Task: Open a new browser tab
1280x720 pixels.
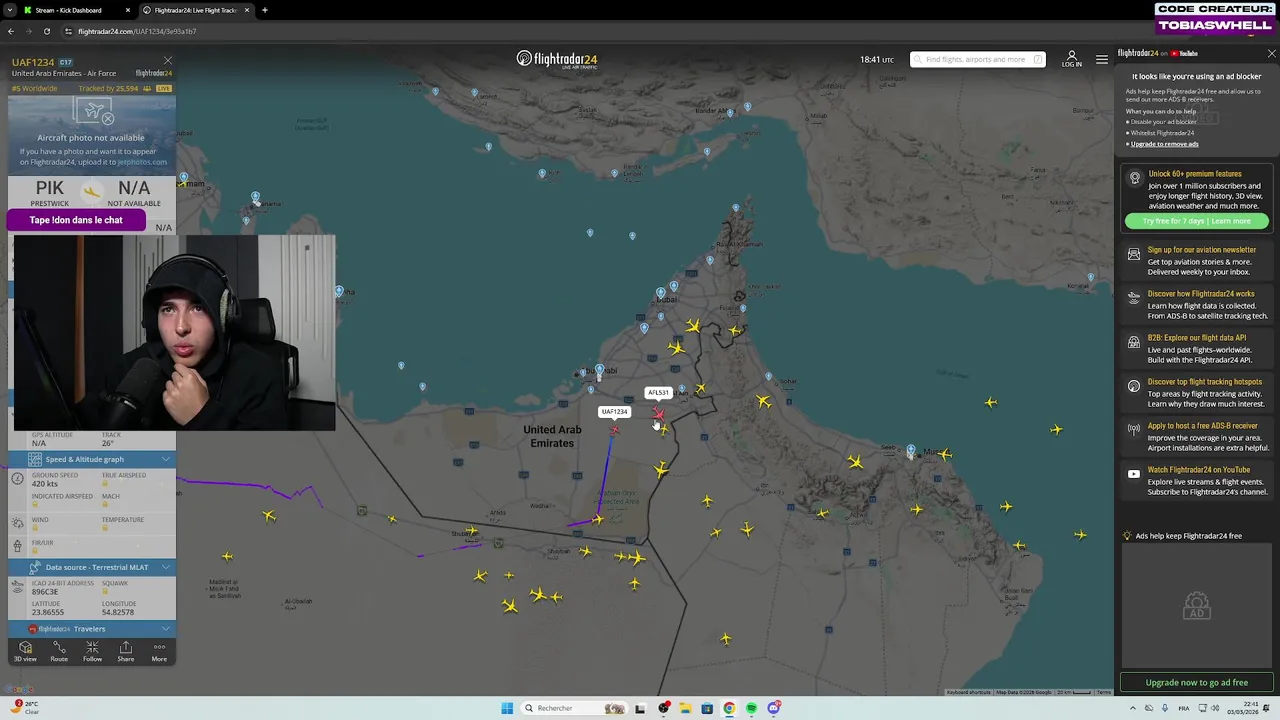Action: click(264, 10)
